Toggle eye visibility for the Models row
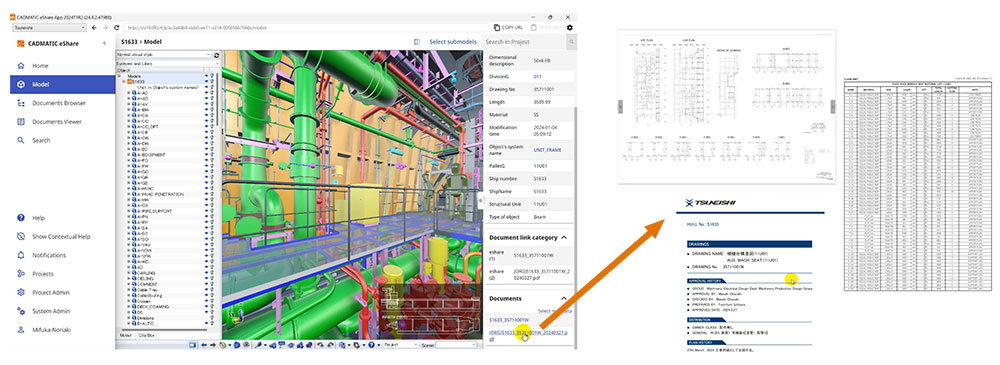This screenshot has width=1000, height=365. pos(207,77)
